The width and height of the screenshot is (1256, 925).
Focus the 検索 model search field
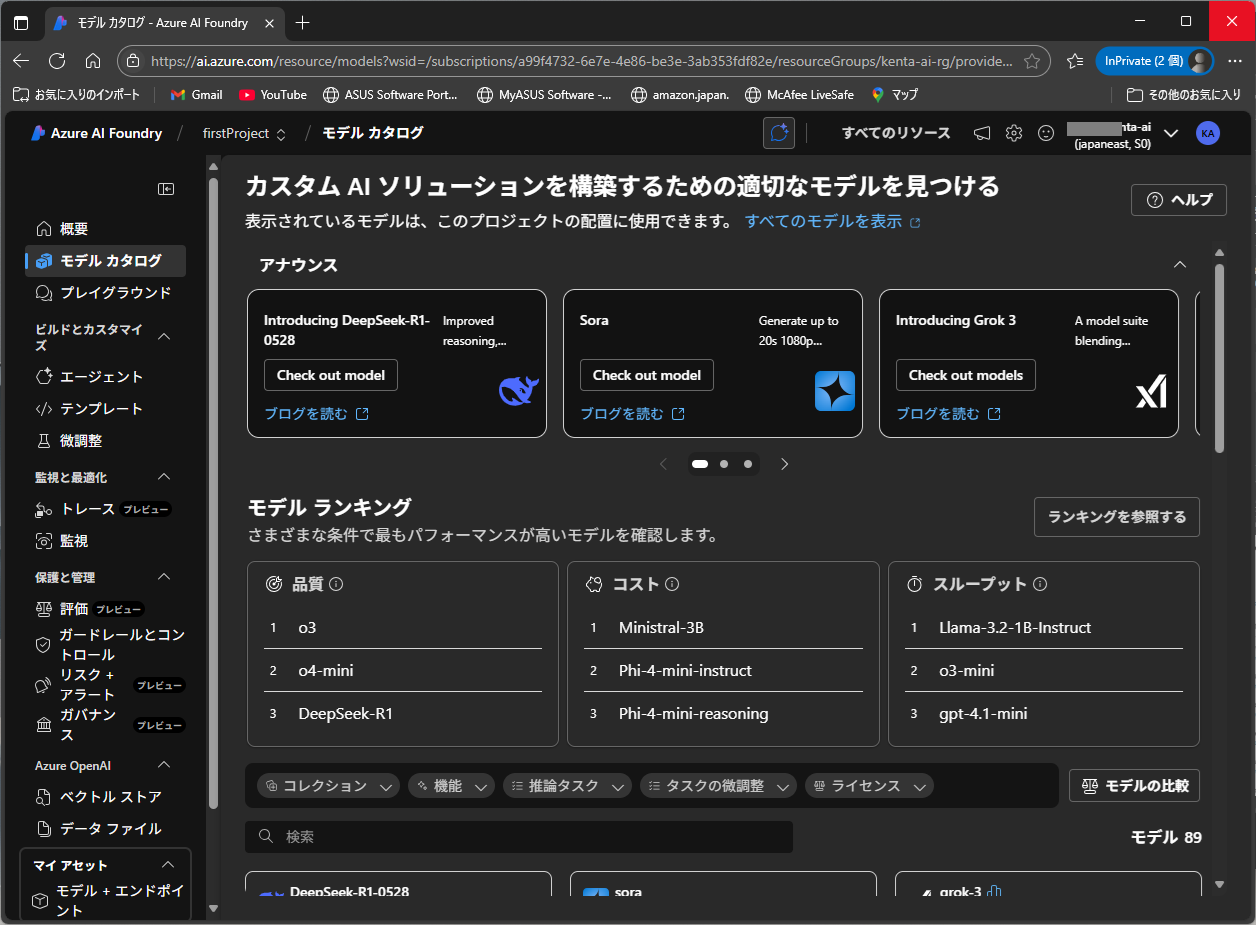[519, 837]
